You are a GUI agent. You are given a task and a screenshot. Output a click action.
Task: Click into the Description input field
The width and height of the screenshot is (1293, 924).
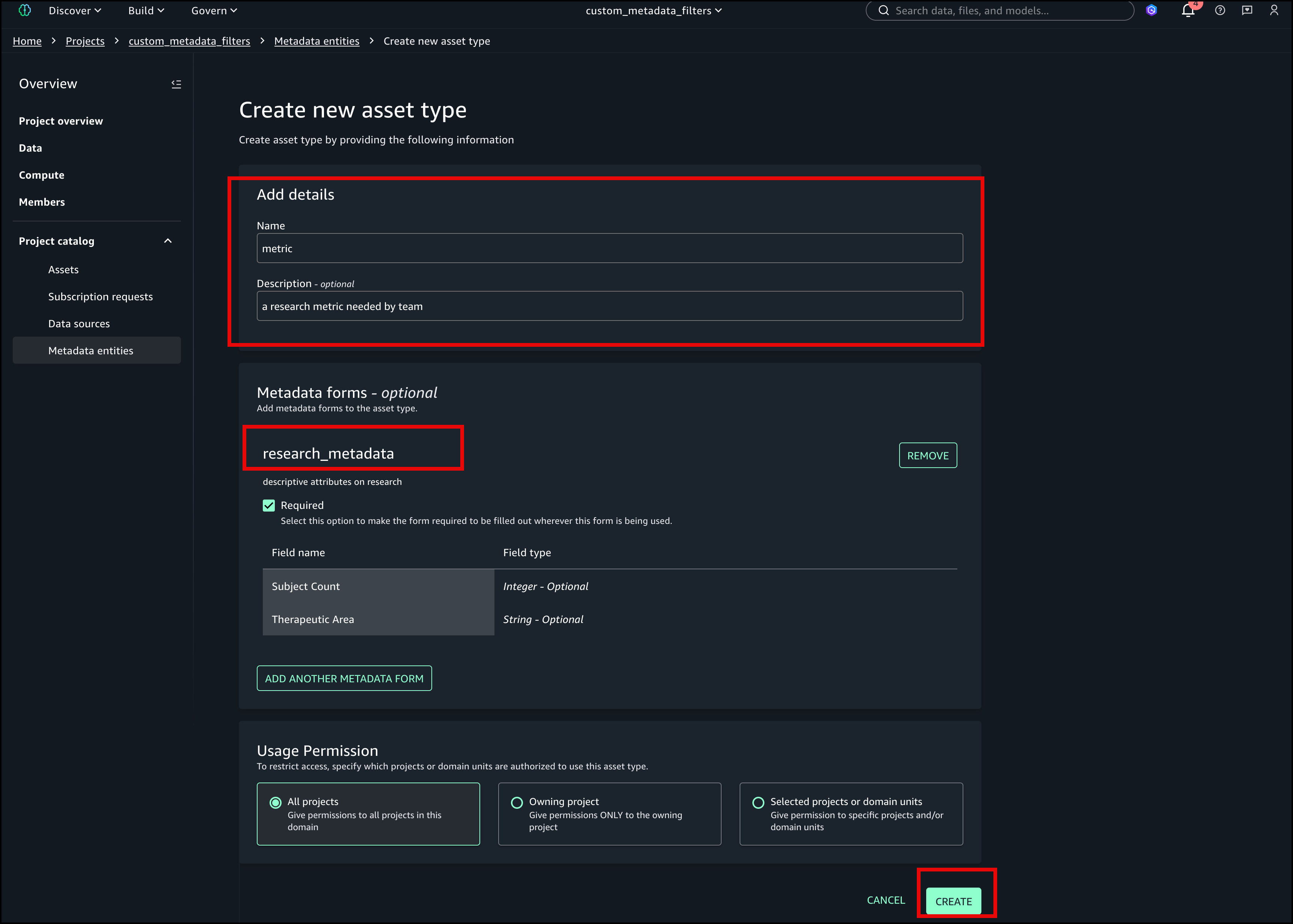tap(609, 306)
